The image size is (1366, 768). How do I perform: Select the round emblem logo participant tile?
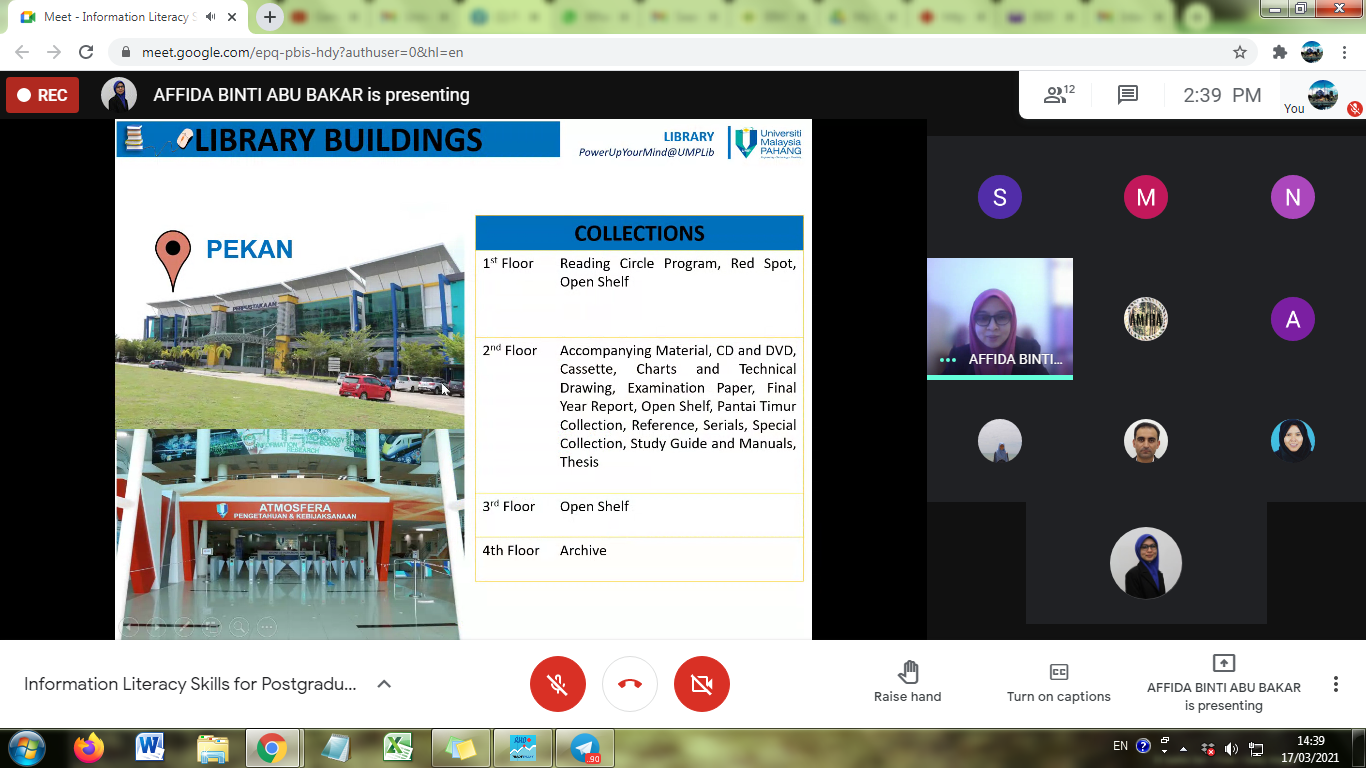tap(1146, 319)
